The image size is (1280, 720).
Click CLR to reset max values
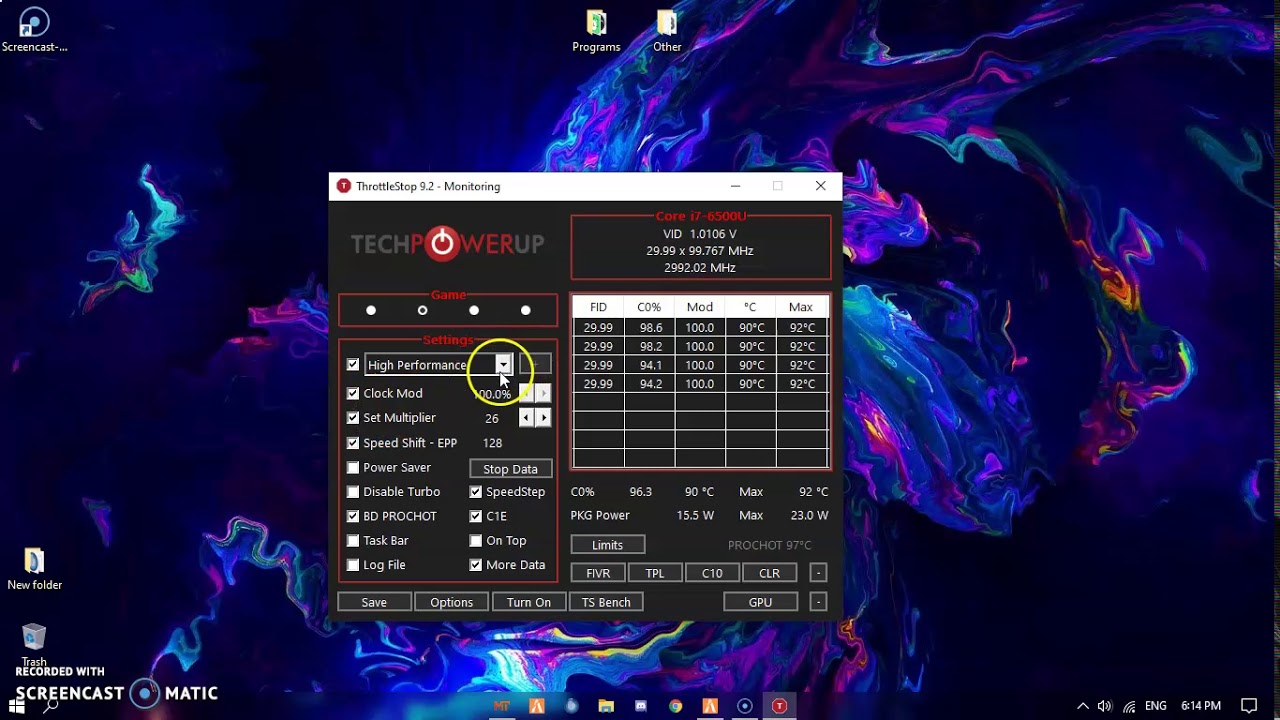[x=769, y=573]
